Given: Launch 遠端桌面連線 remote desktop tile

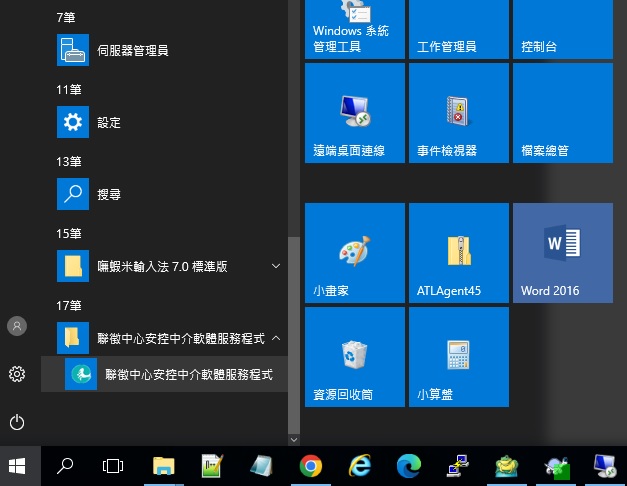Looking at the screenshot, I should [x=354, y=113].
